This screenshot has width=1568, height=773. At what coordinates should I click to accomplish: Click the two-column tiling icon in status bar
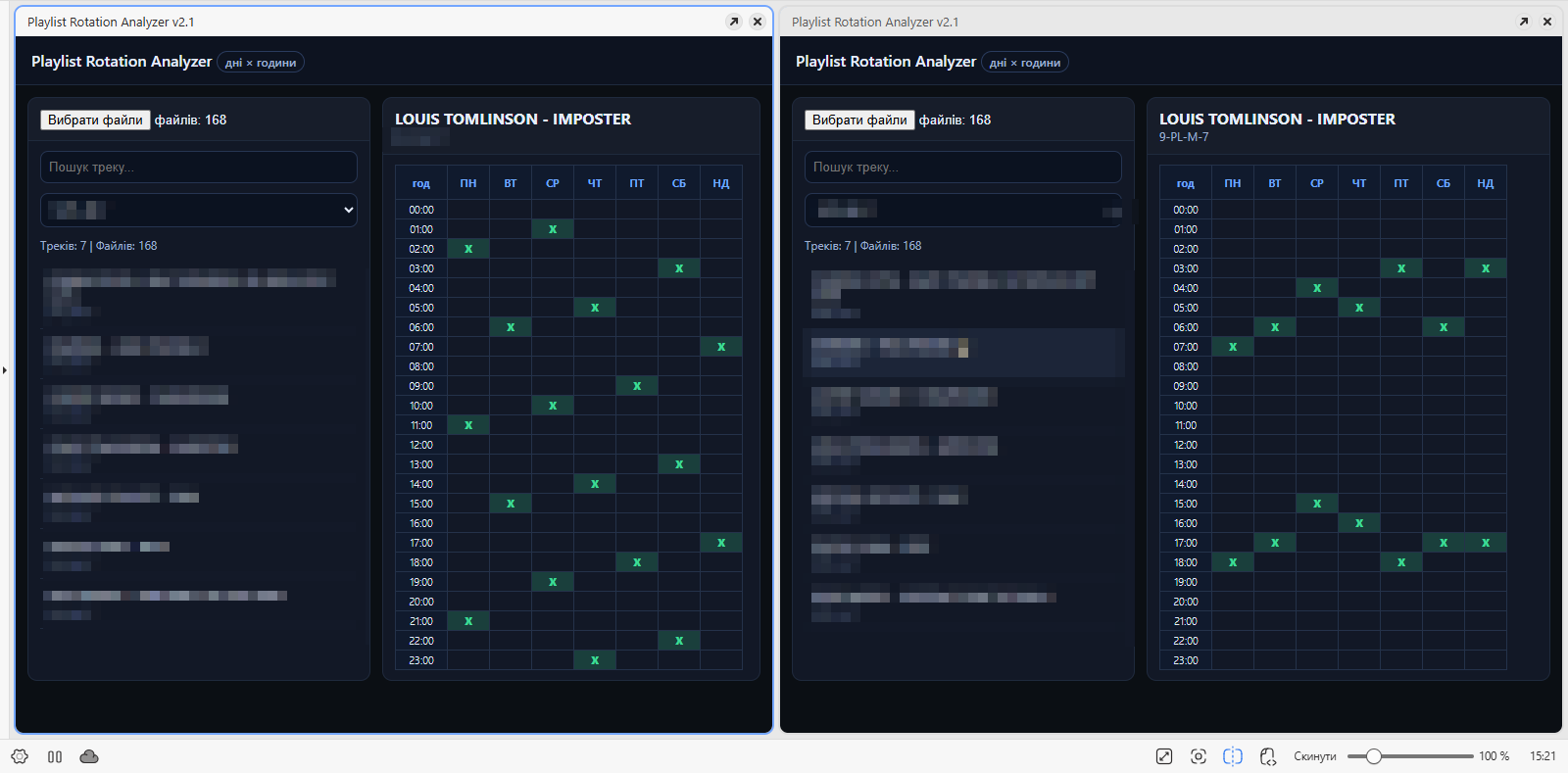click(55, 756)
